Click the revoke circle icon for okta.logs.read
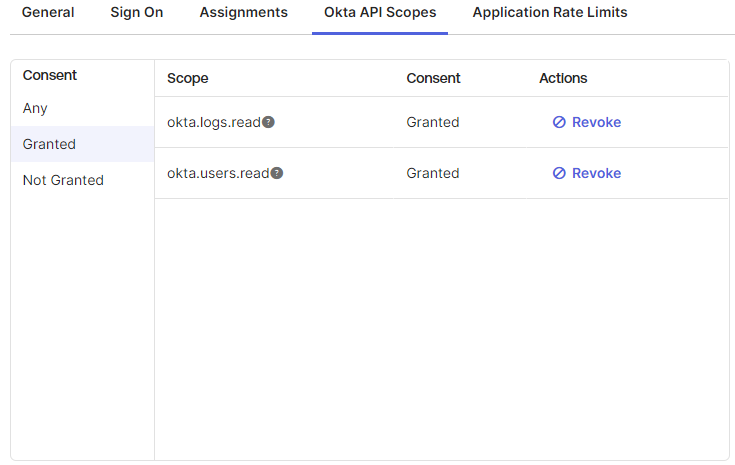 tap(559, 122)
